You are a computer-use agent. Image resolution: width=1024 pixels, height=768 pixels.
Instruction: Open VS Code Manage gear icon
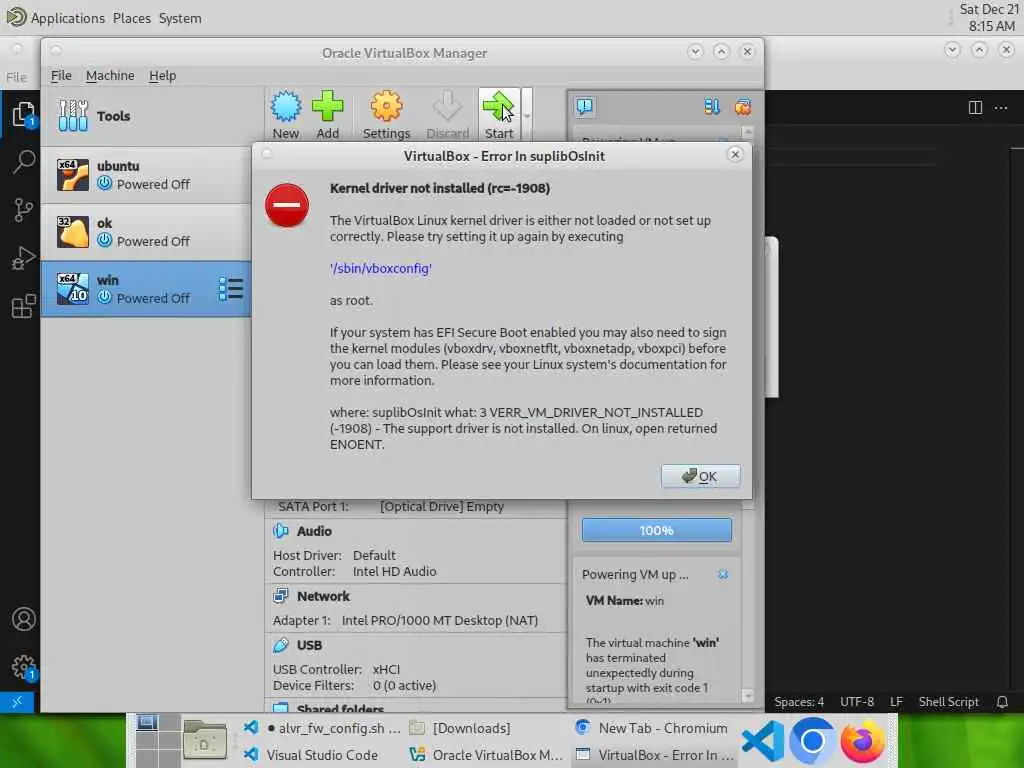[24, 667]
